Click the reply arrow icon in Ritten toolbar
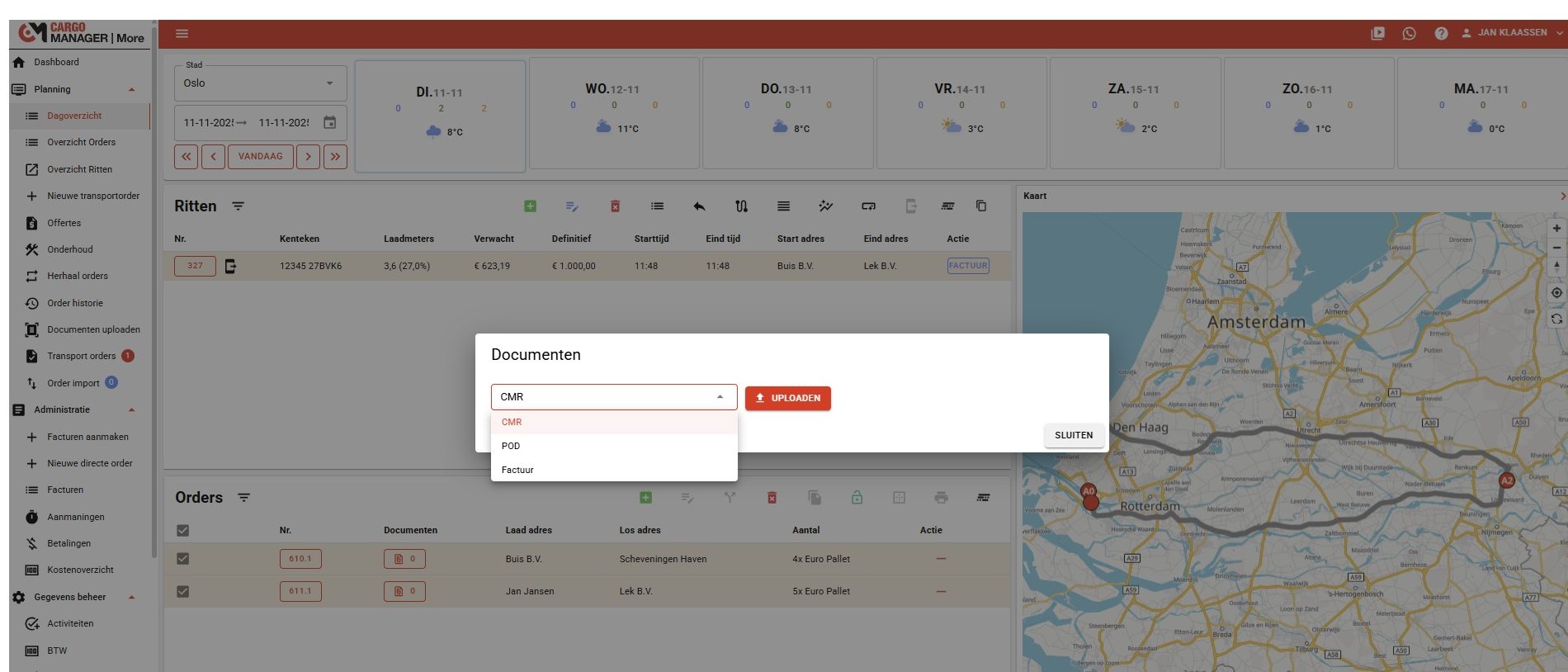The width and height of the screenshot is (1568, 672). pos(699,206)
